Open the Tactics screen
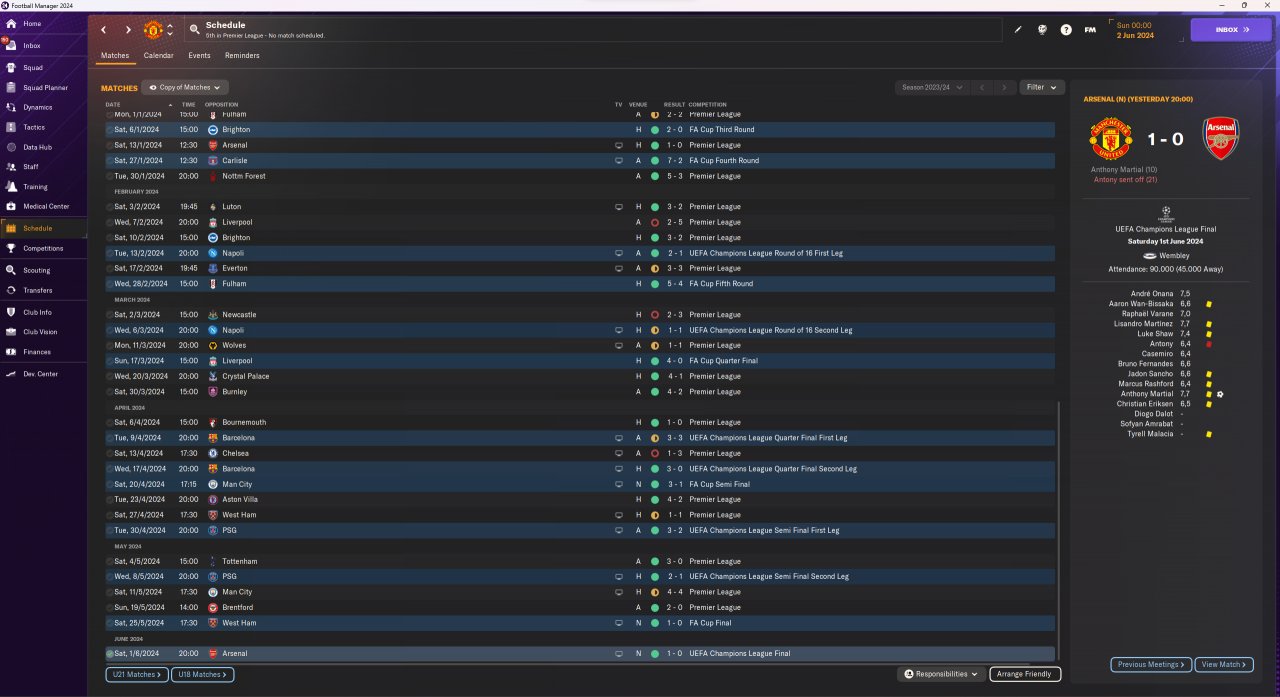Screen dimensions: 1280x697 34,127
